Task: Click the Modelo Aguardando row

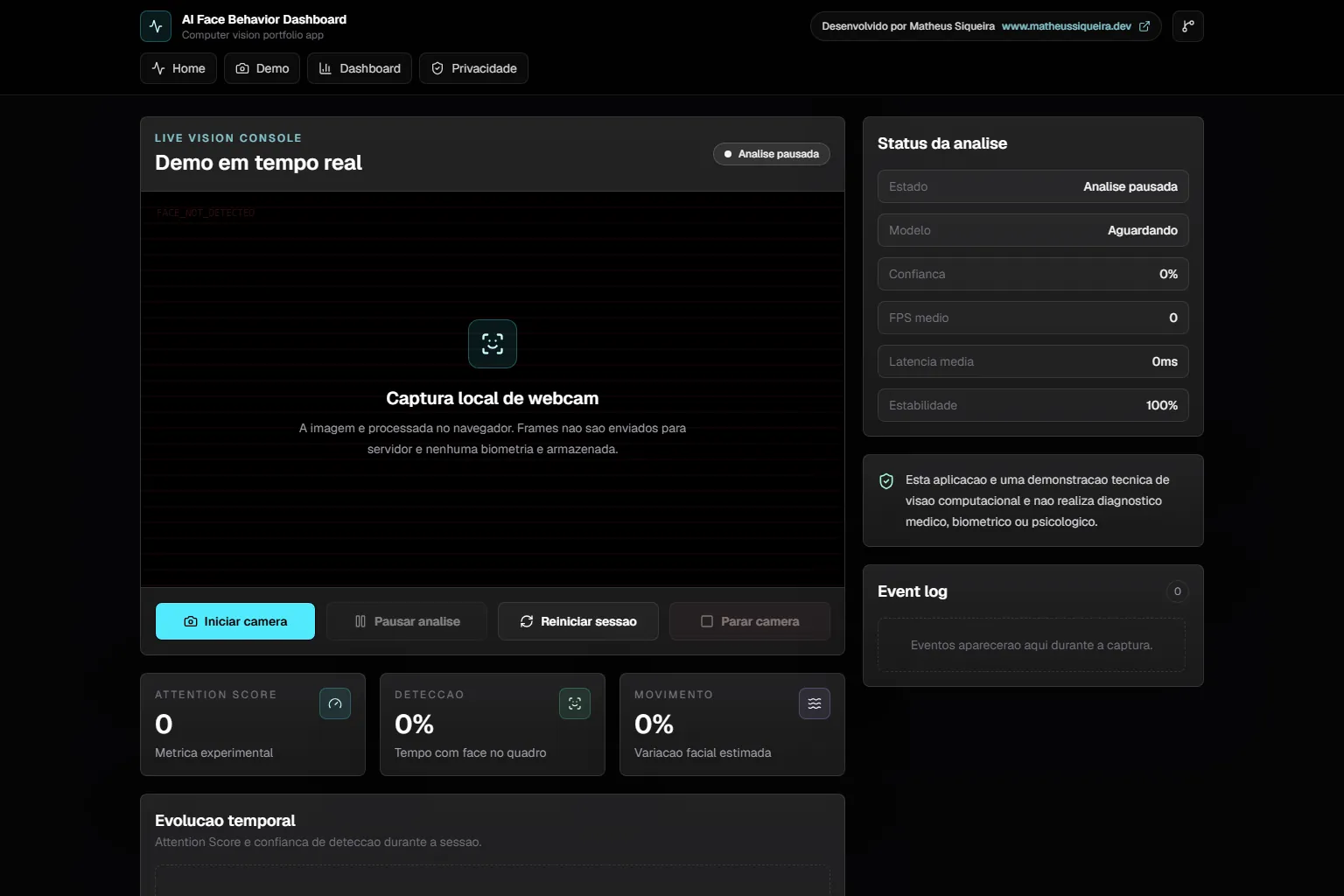Action: (1033, 230)
